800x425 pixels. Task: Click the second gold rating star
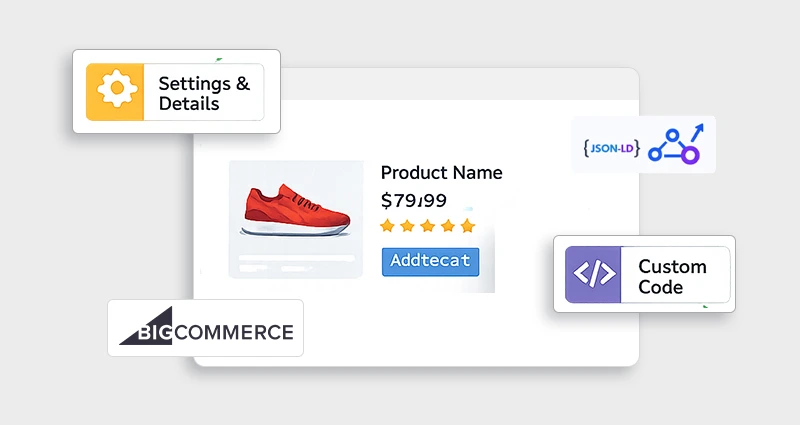tap(408, 226)
